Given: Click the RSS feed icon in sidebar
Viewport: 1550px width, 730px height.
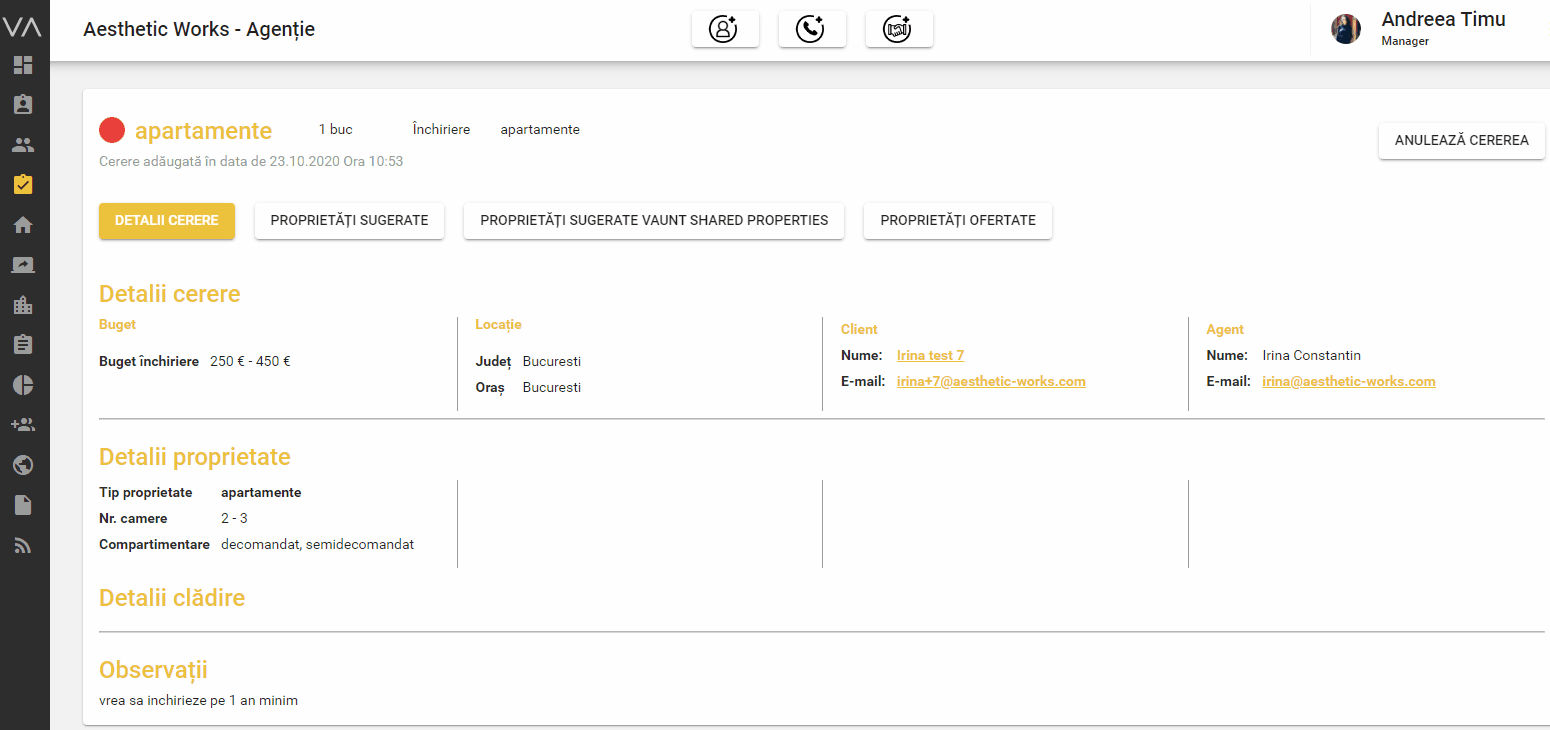Looking at the screenshot, I should (x=23, y=546).
